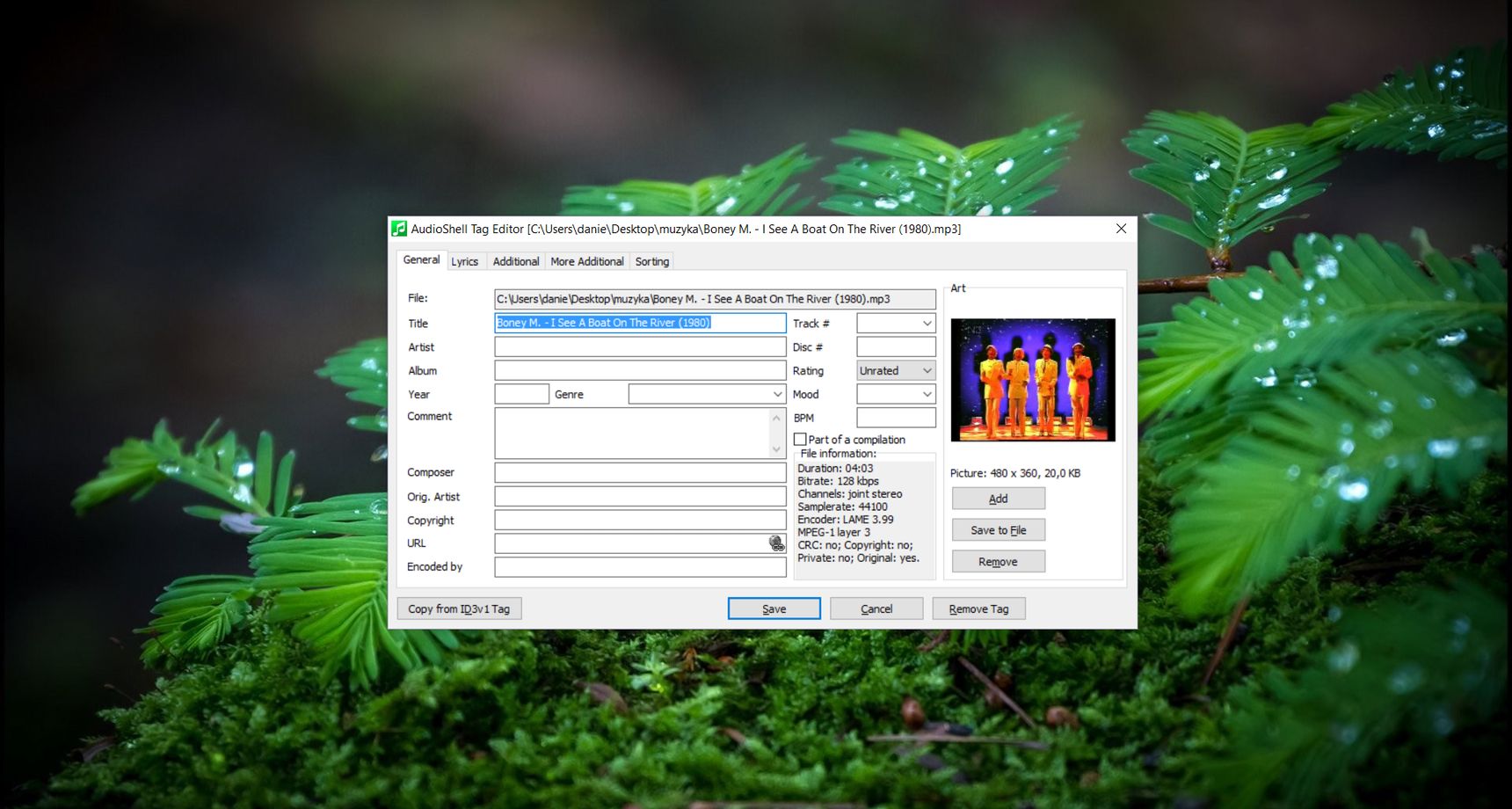Click the 'Channels: joint stereo' text
The height and width of the screenshot is (809, 1512).
(850, 494)
